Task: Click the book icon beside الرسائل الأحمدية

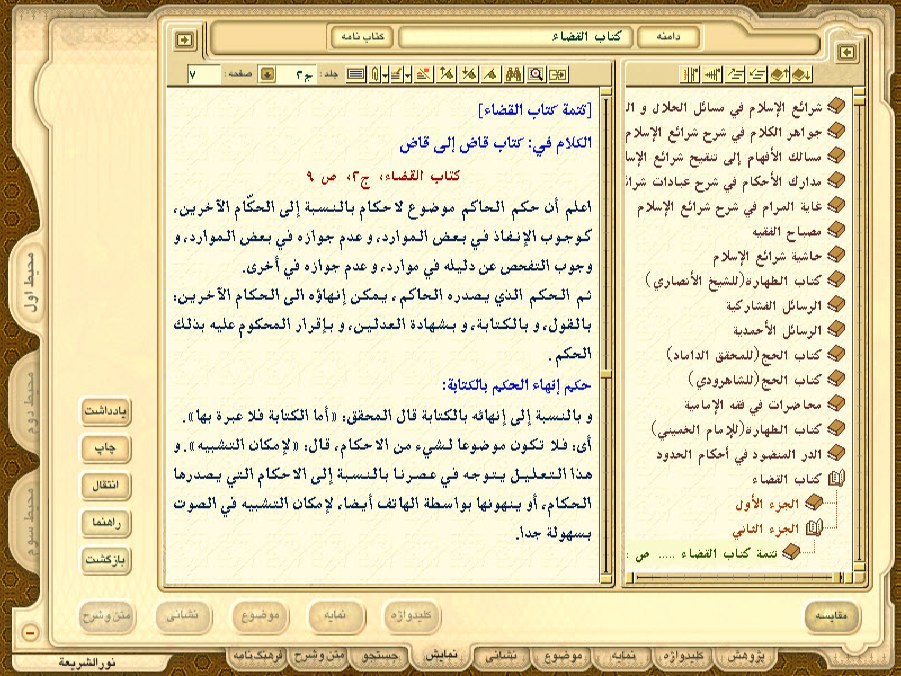Action: [x=835, y=329]
